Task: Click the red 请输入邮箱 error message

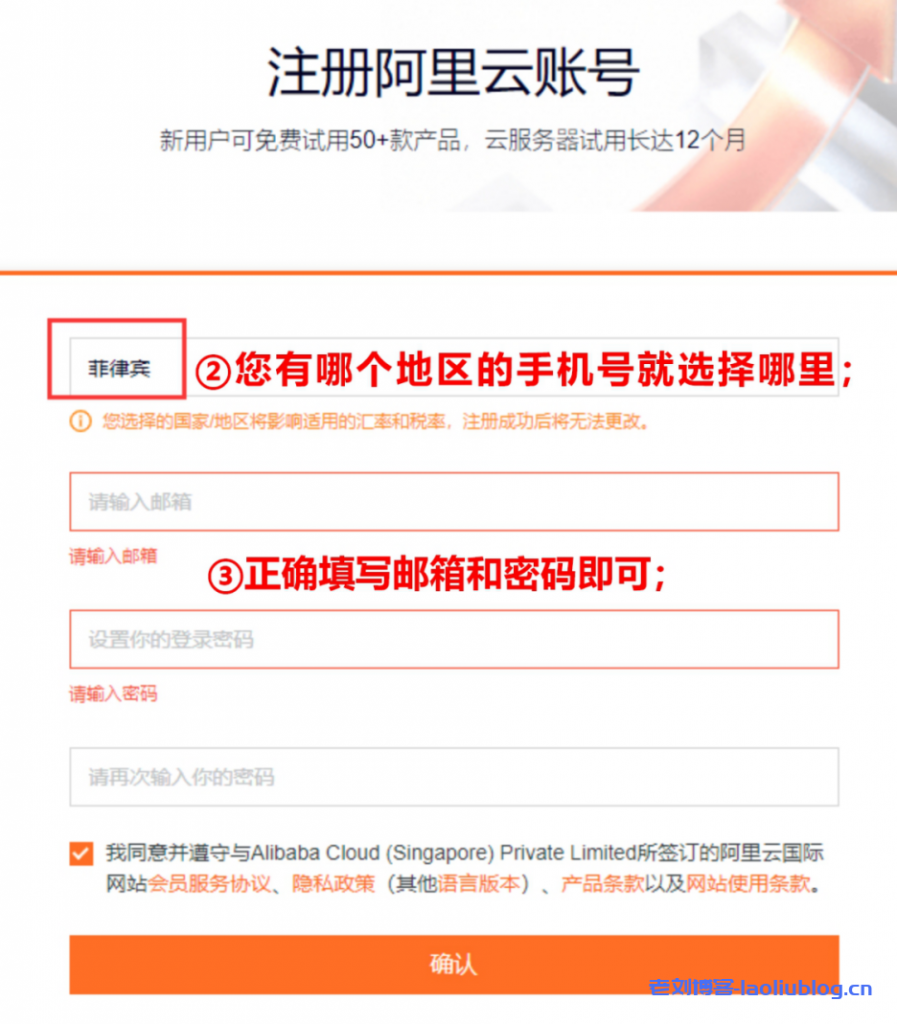Action: coord(114,556)
